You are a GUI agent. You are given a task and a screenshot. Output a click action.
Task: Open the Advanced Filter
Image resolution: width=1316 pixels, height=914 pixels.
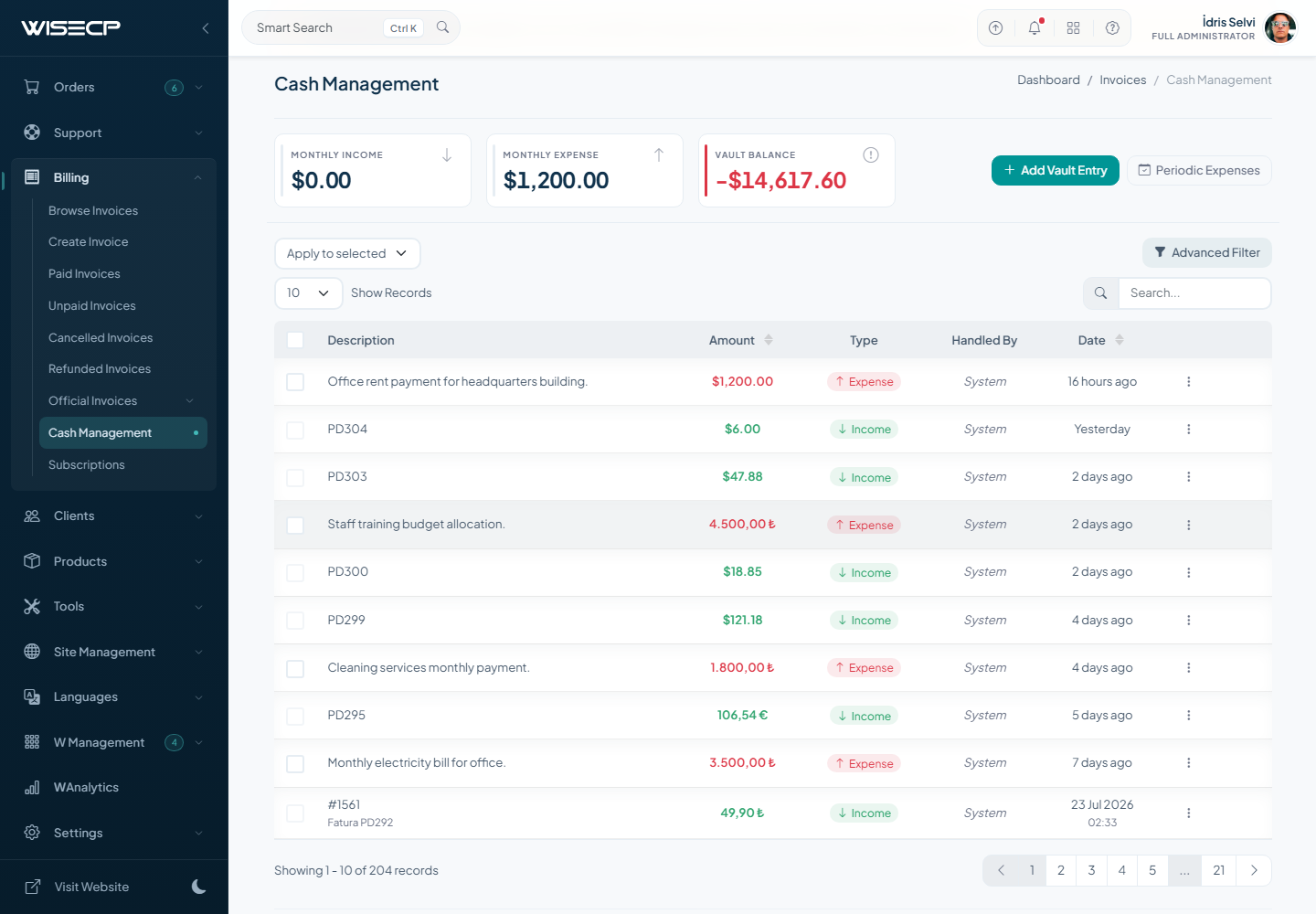[1207, 253]
